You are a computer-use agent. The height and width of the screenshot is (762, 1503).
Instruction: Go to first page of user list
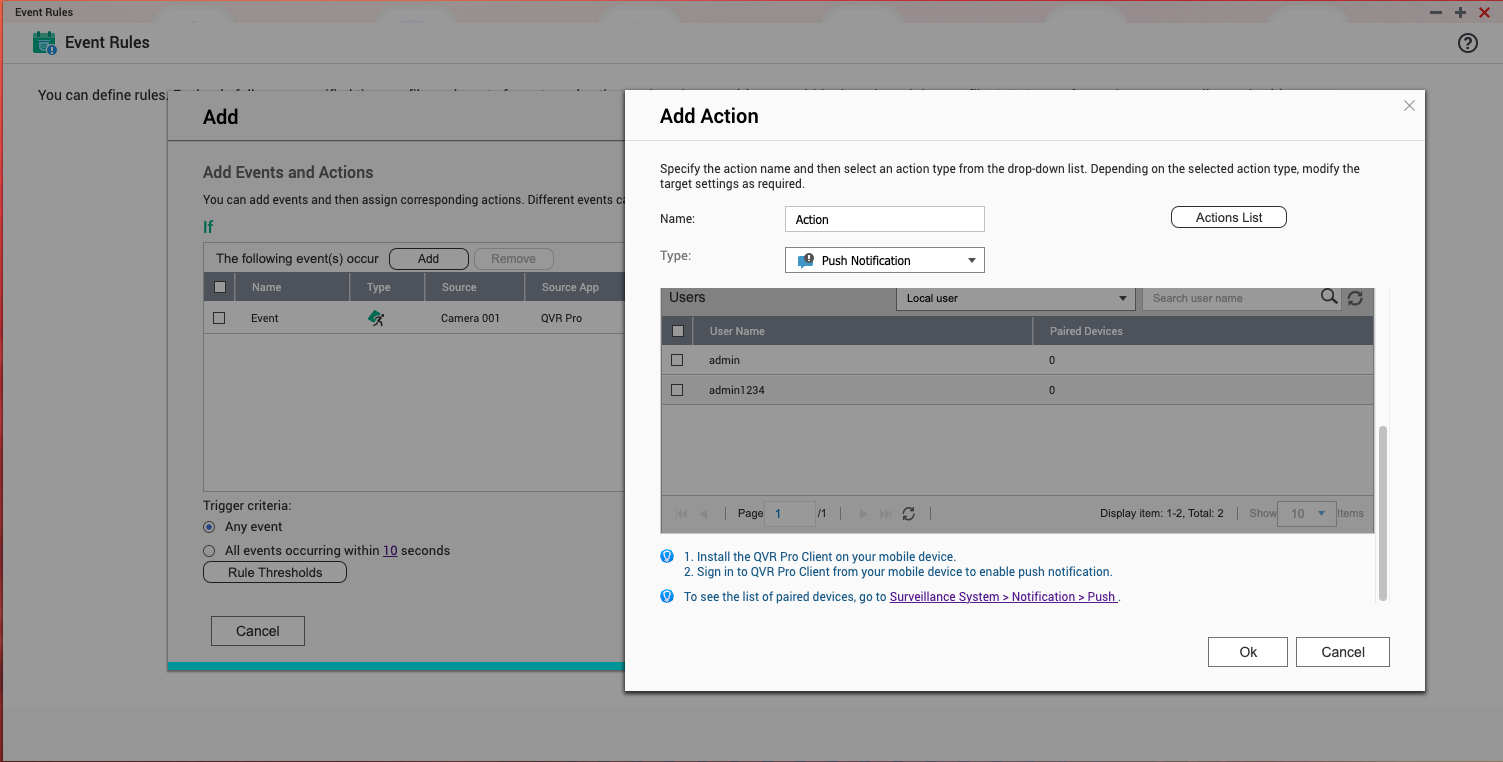[x=682, y=513]
